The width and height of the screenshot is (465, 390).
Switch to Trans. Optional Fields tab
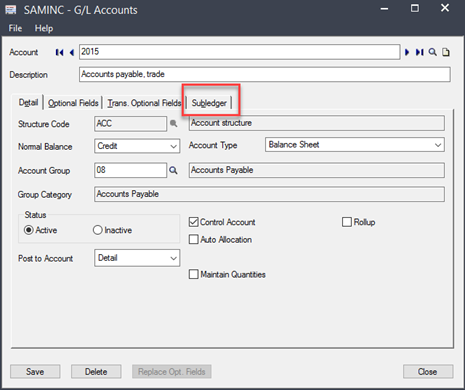pyautogui.click(x=144, y=103)
